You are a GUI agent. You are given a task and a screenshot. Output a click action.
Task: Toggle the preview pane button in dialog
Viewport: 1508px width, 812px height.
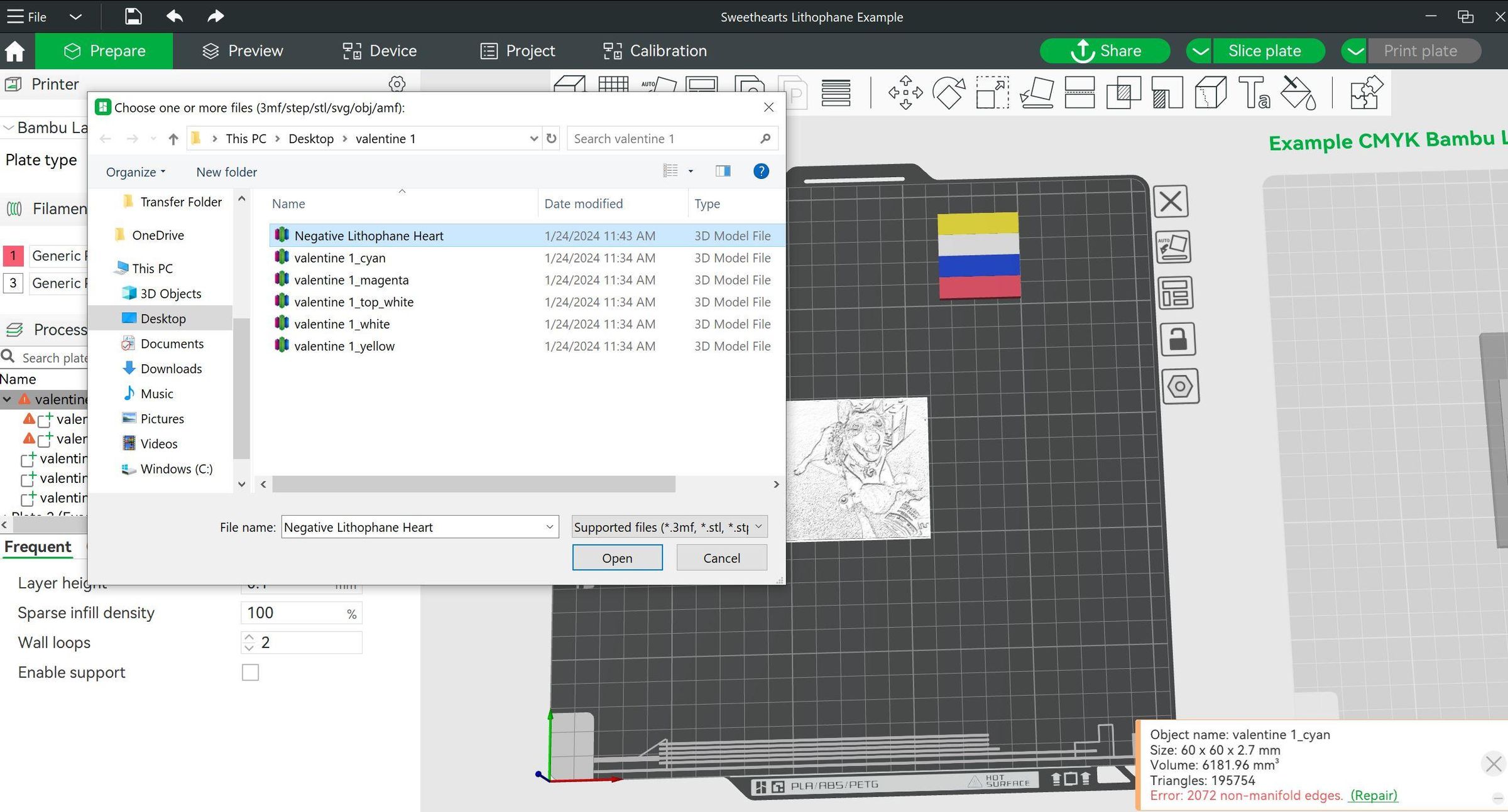(723, 171)
